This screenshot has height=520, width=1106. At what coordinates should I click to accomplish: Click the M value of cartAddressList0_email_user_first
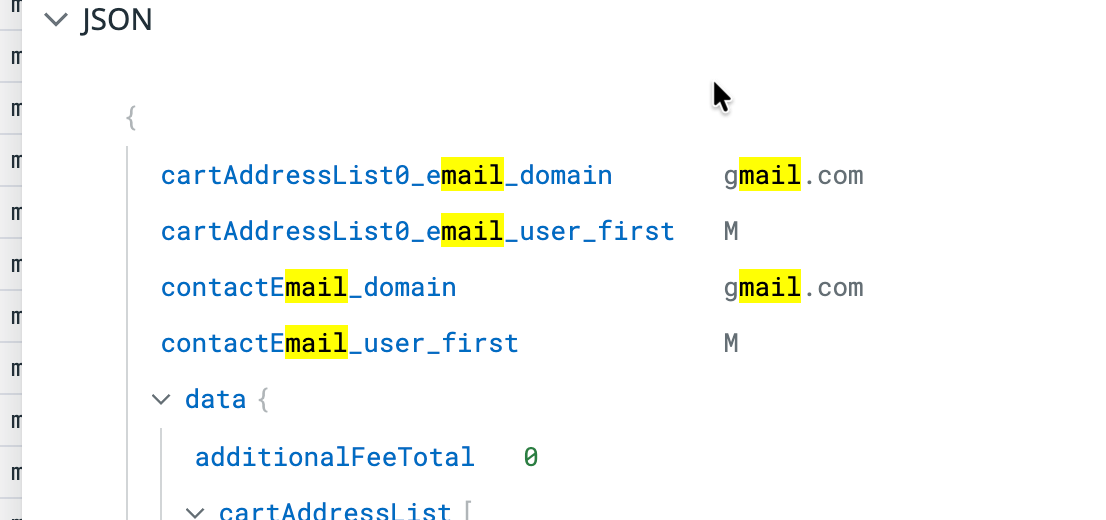click(731, 232)
